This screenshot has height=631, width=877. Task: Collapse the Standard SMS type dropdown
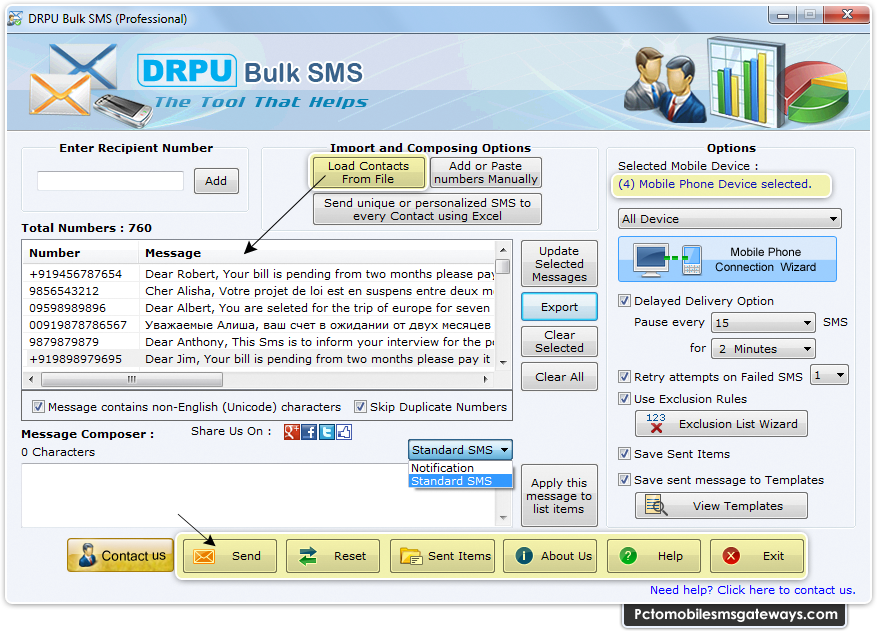[460, 450]
